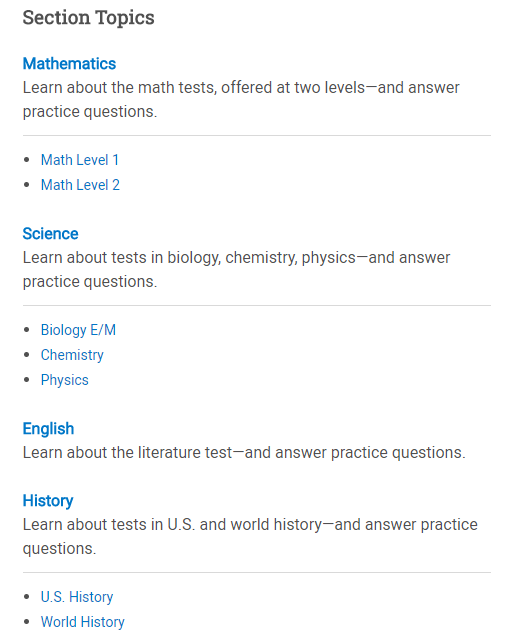The height and width of the screenshot is (641, 519).
Task: Click the divider line above U.S. History
Action: pos(257,572)
